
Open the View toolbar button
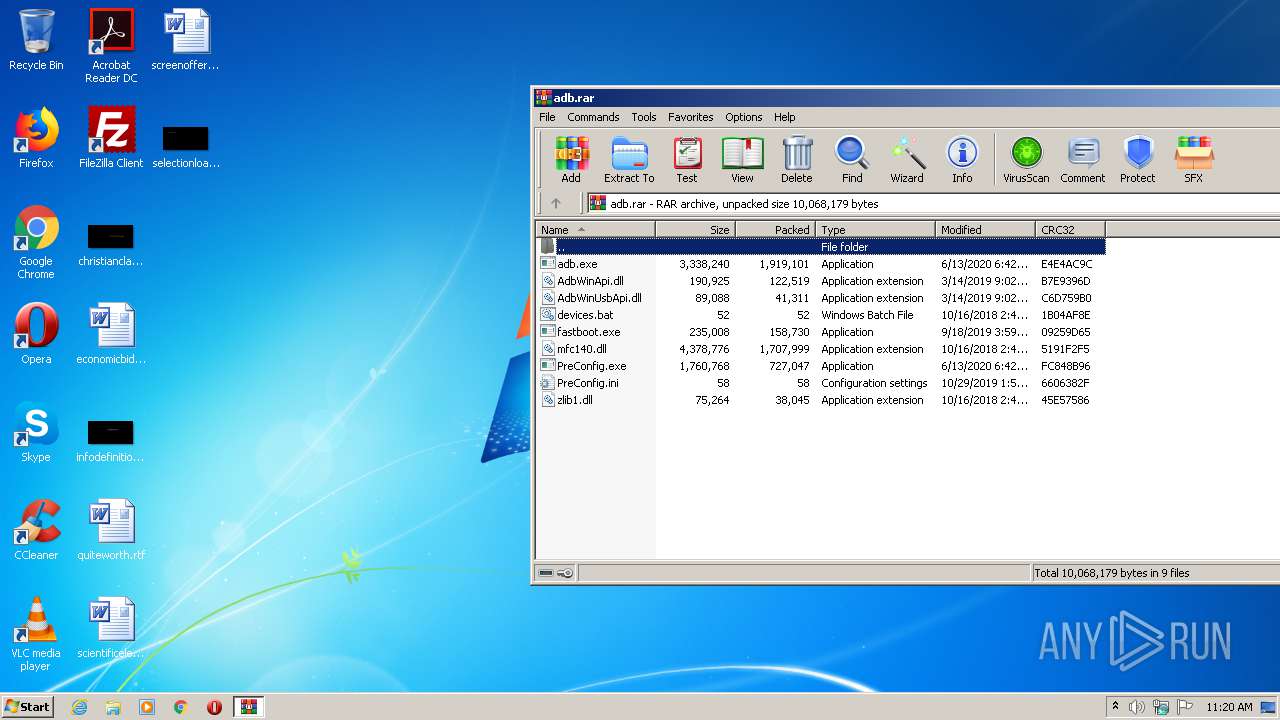(742, 160)
